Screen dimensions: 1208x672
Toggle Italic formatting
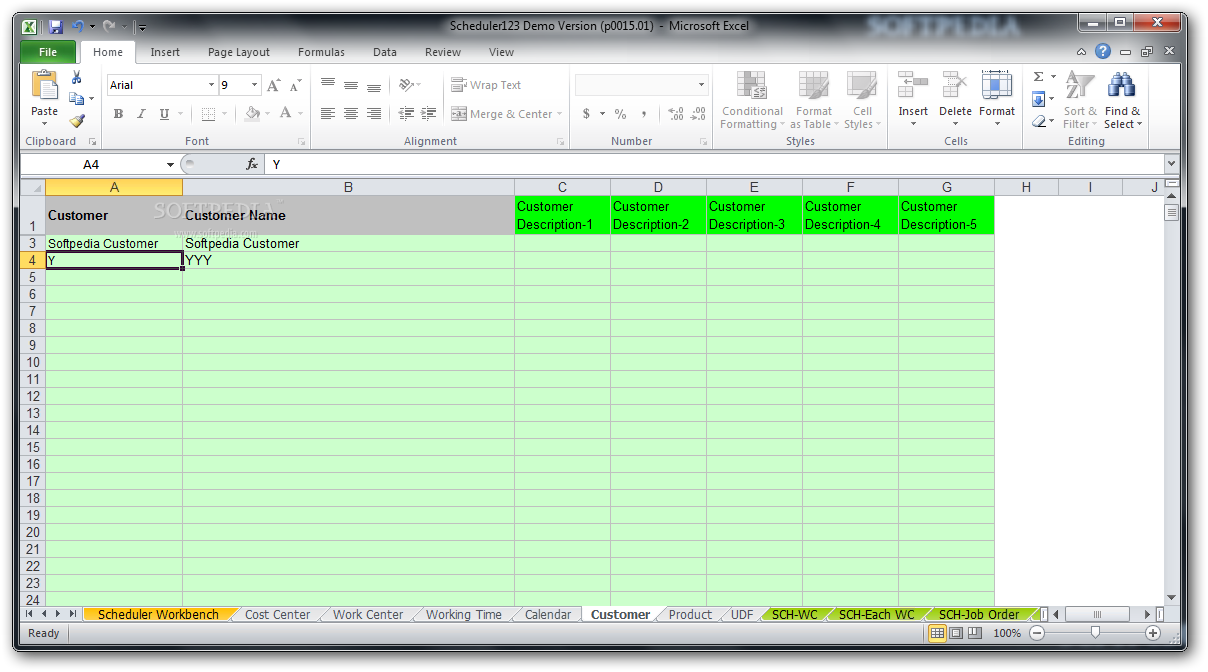pyautogui.click(x=141, y=114)
